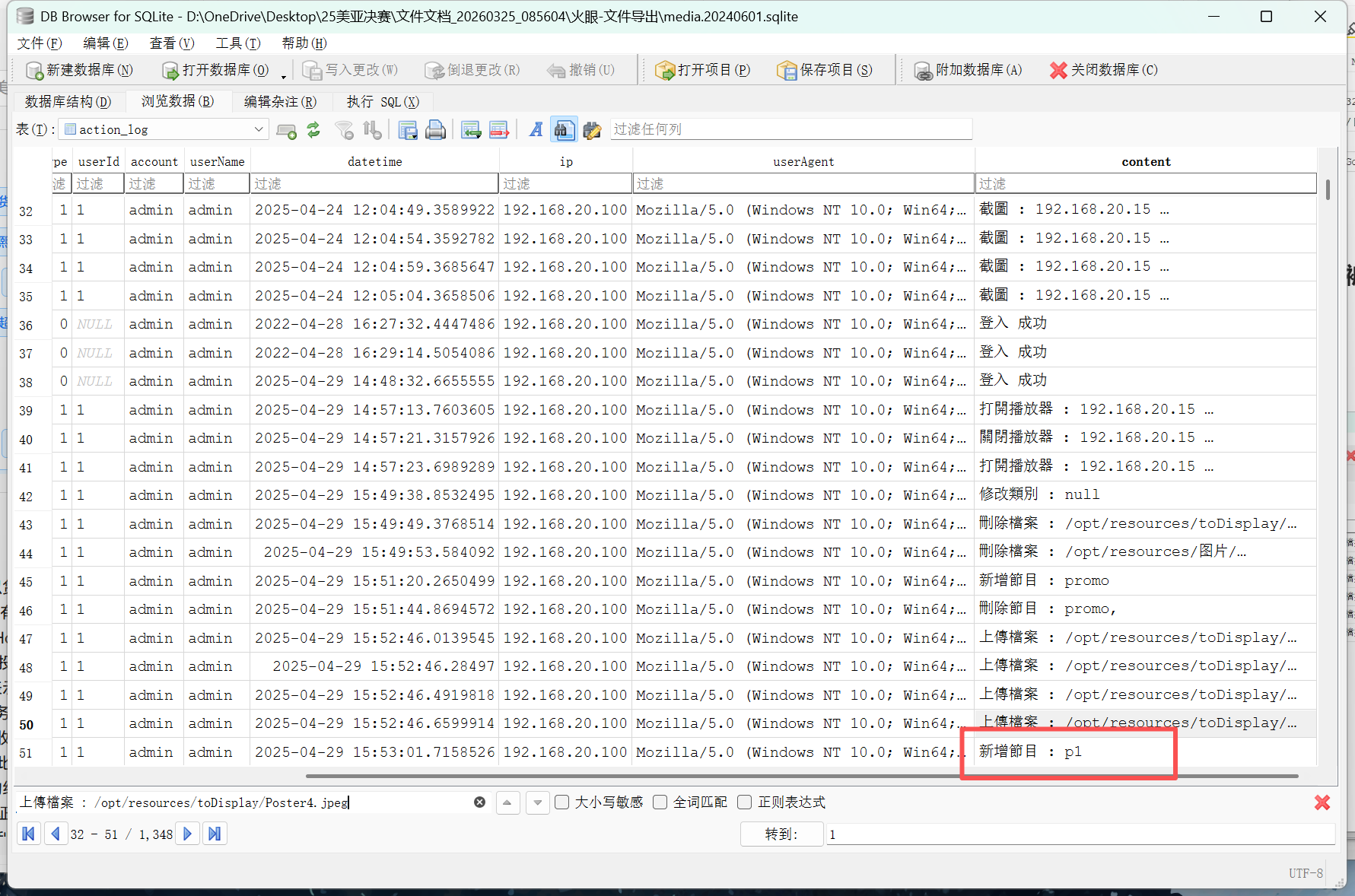The width and height of the screenshot is (1355, 896).
Task: Open the File (文件) menu
Action: pyautogui.click(x=40, y=43)
